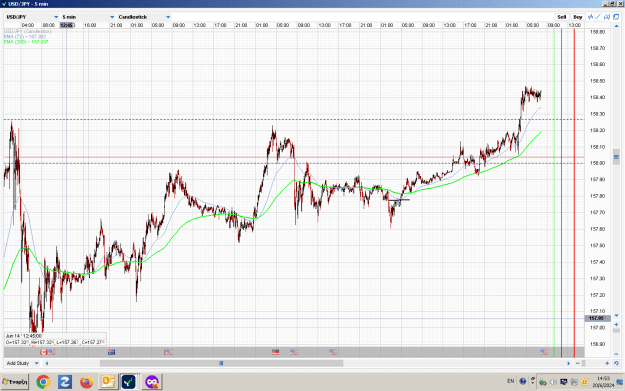625x391 pixels.
Task: Open the USD/JPY symbol dropdown
Action: [32, 17]
